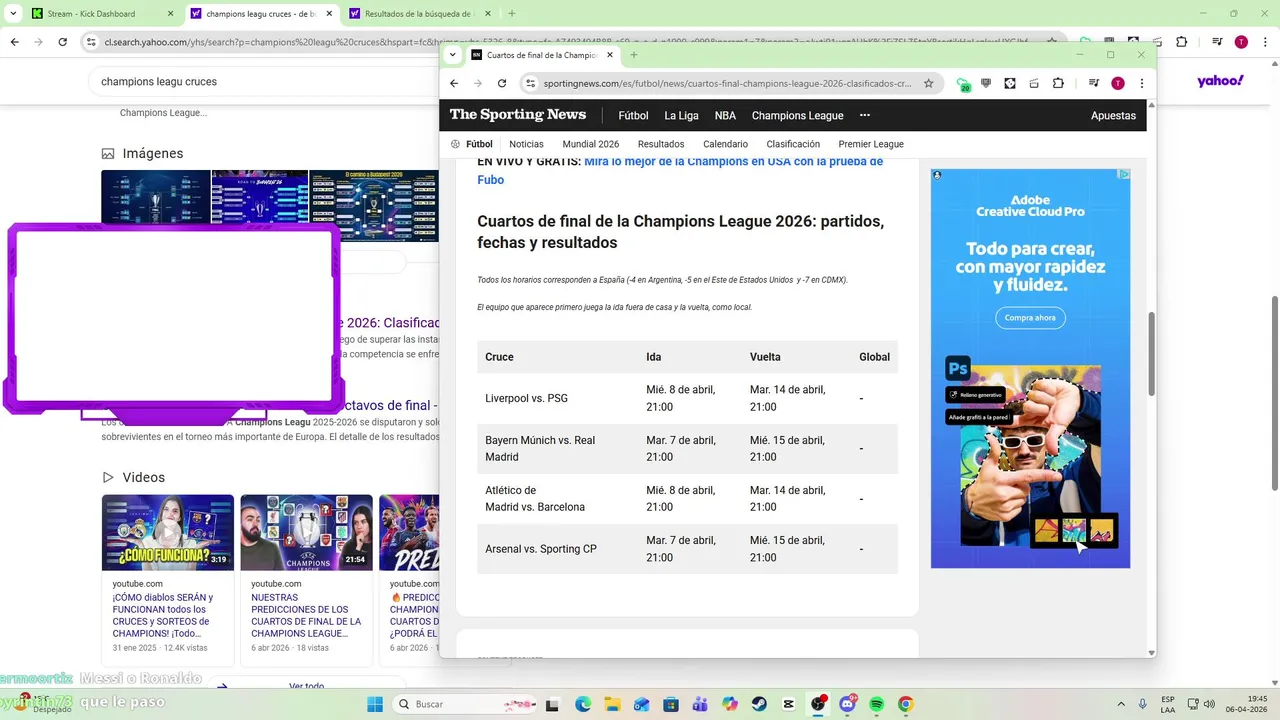The width and height of the screenshot is (1280, 720).
Task: Click the taskbar Buscar search box
Action: click(x=465, y=704)
